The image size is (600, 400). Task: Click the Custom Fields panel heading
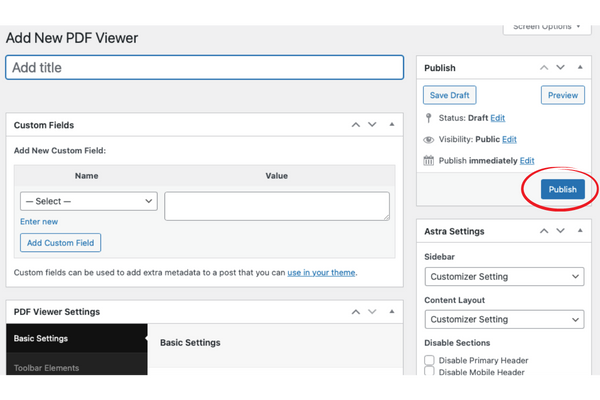point(44,125)
